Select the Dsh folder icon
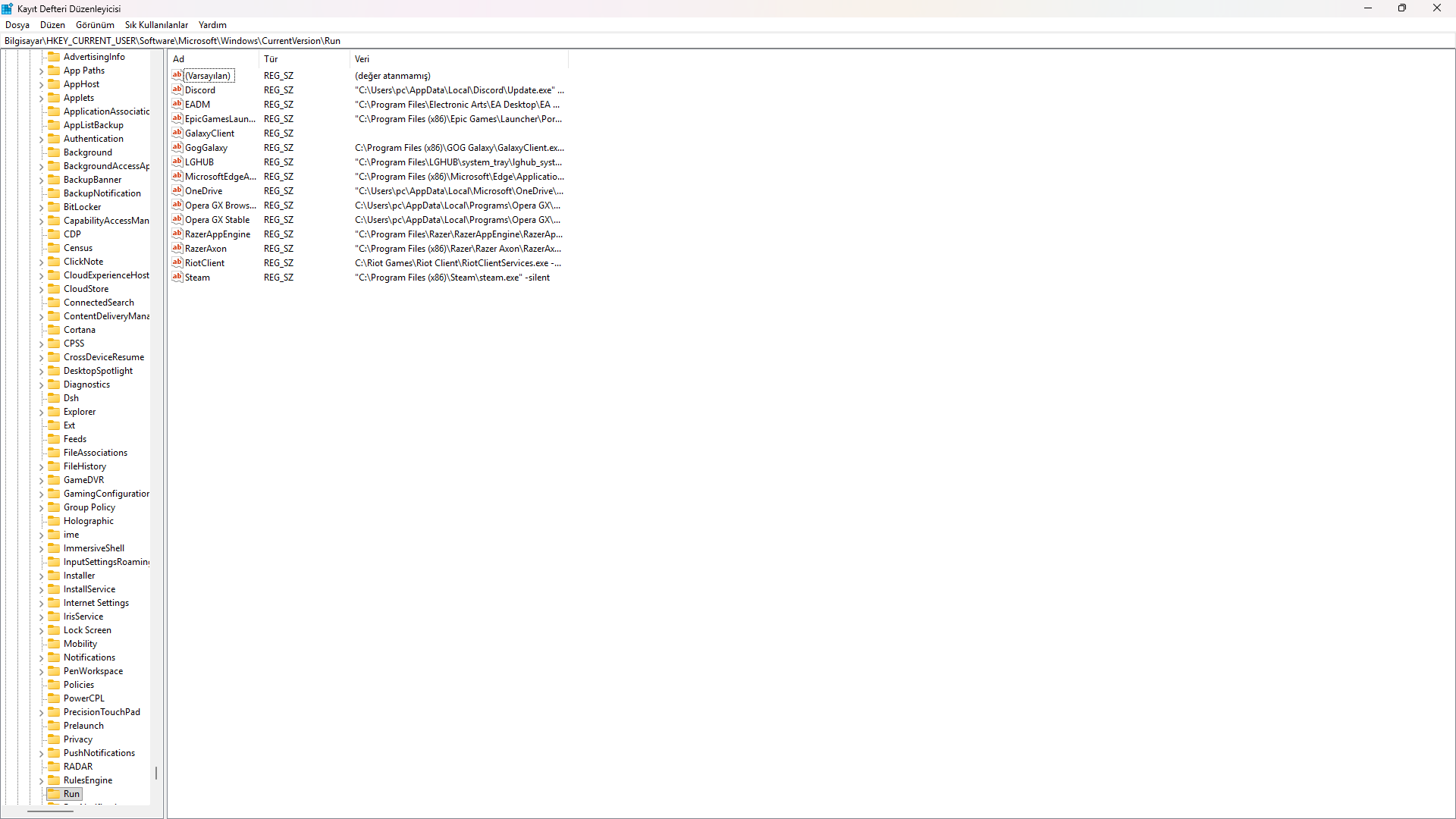This screenshot has width=1456, height=819. coord(54,397)
